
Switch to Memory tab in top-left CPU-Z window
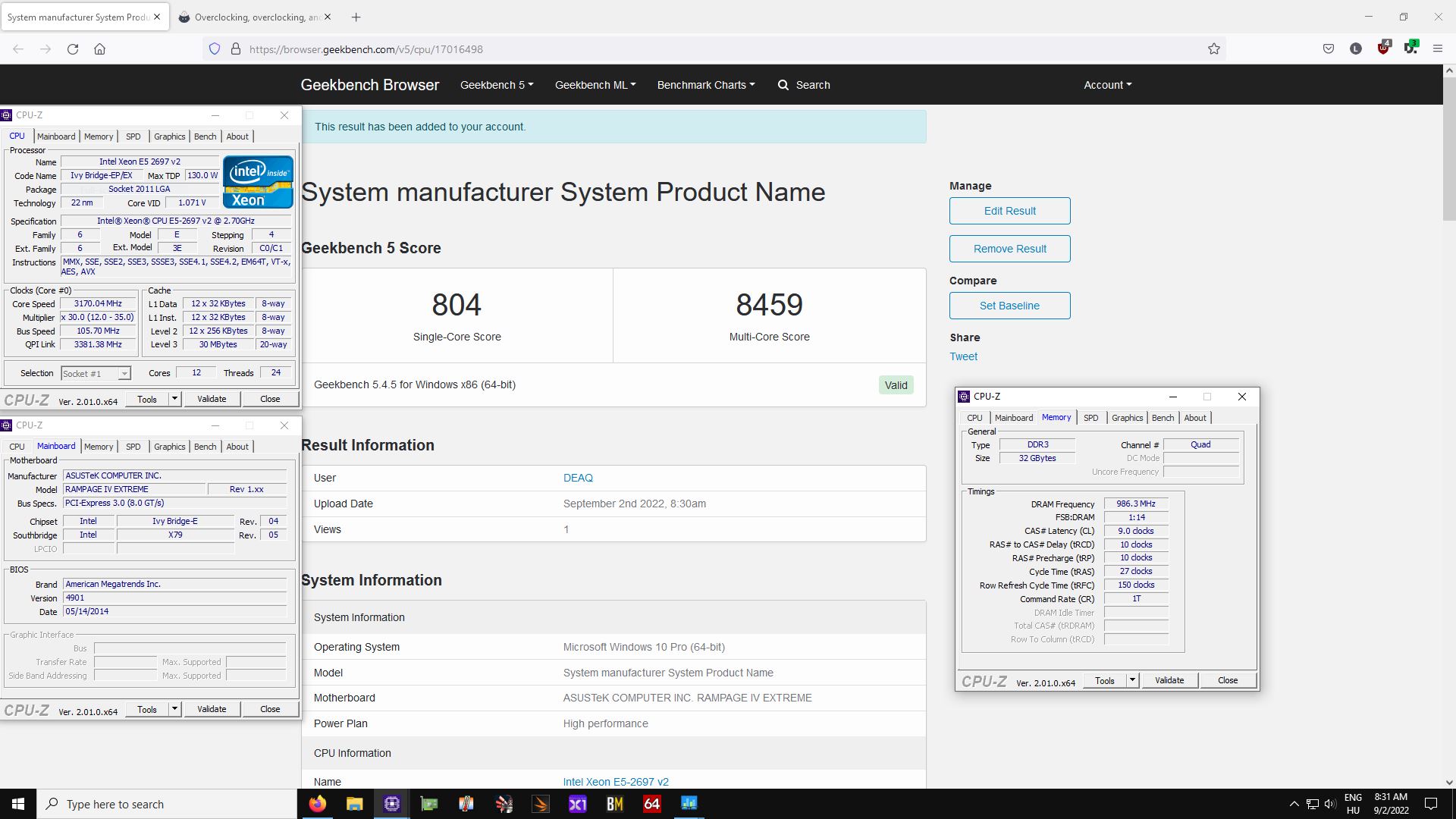[99, 136]
